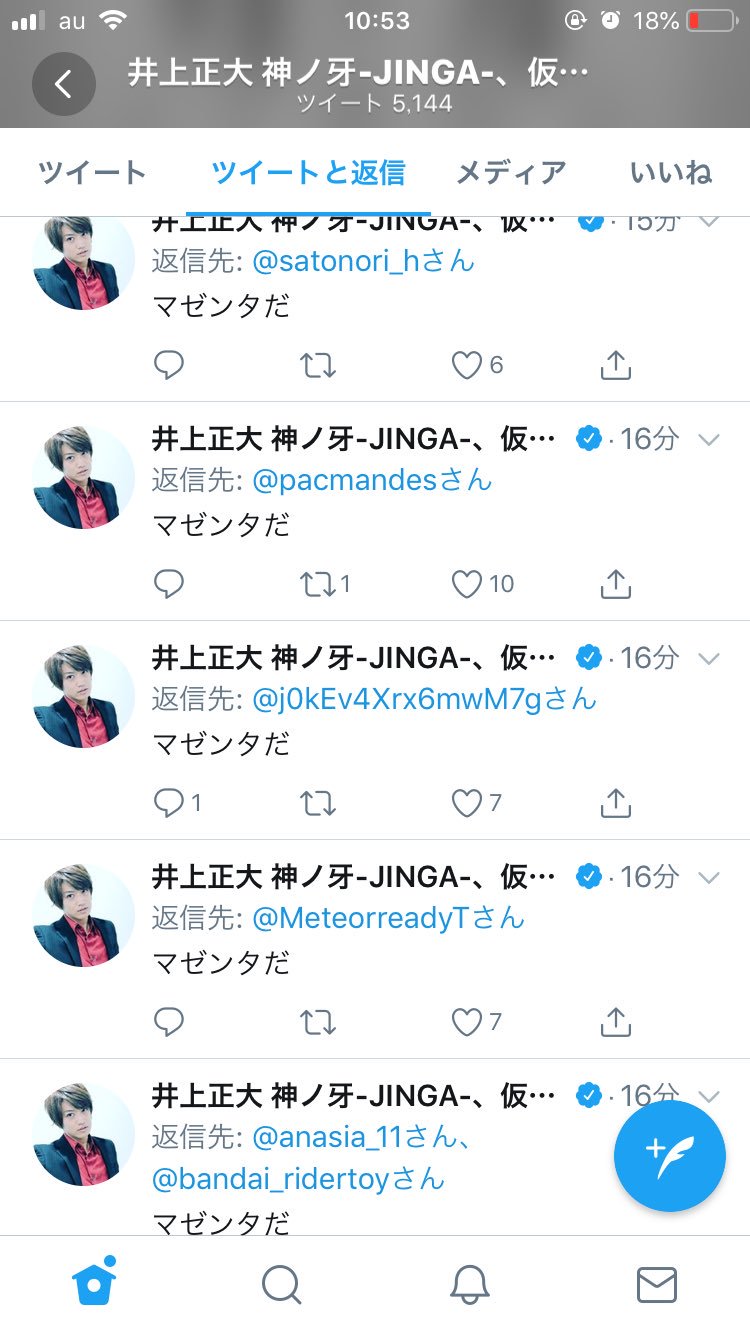Tap the back arrow button

coord(63,84)
